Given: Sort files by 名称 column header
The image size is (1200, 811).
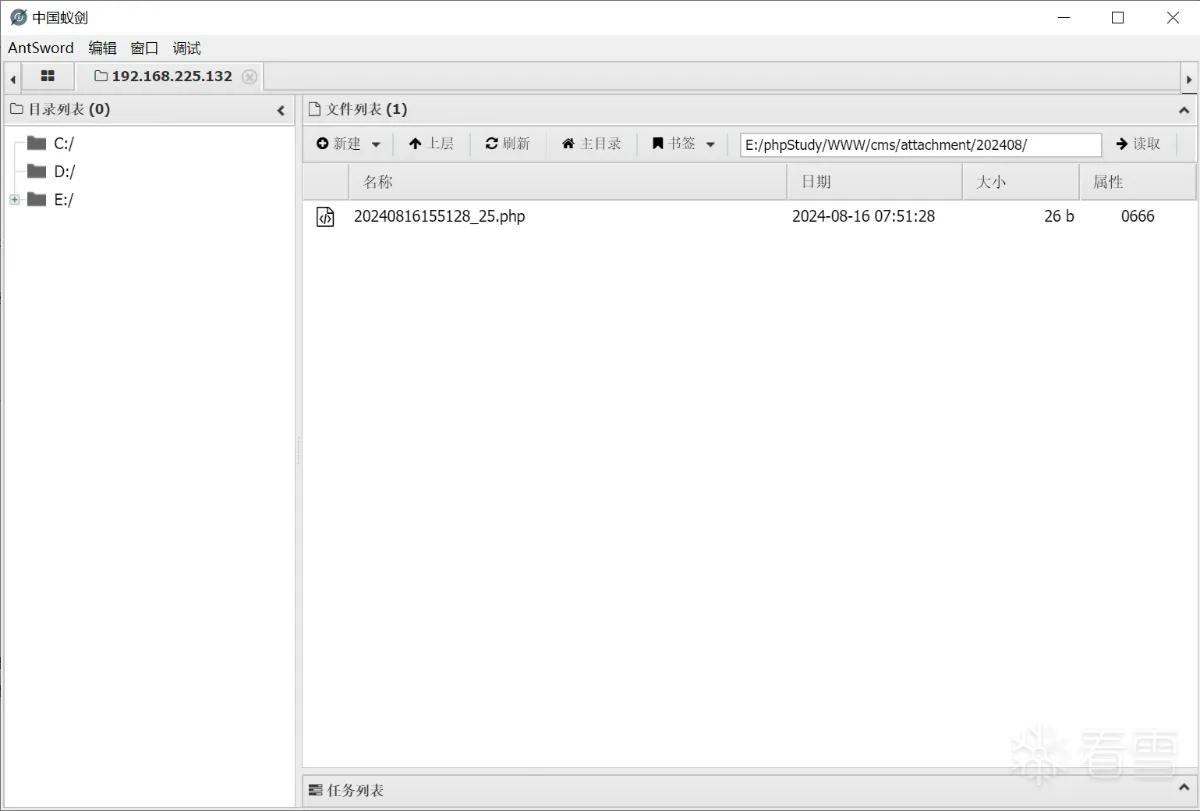Looking at the screenshot, I should point(568,182).
